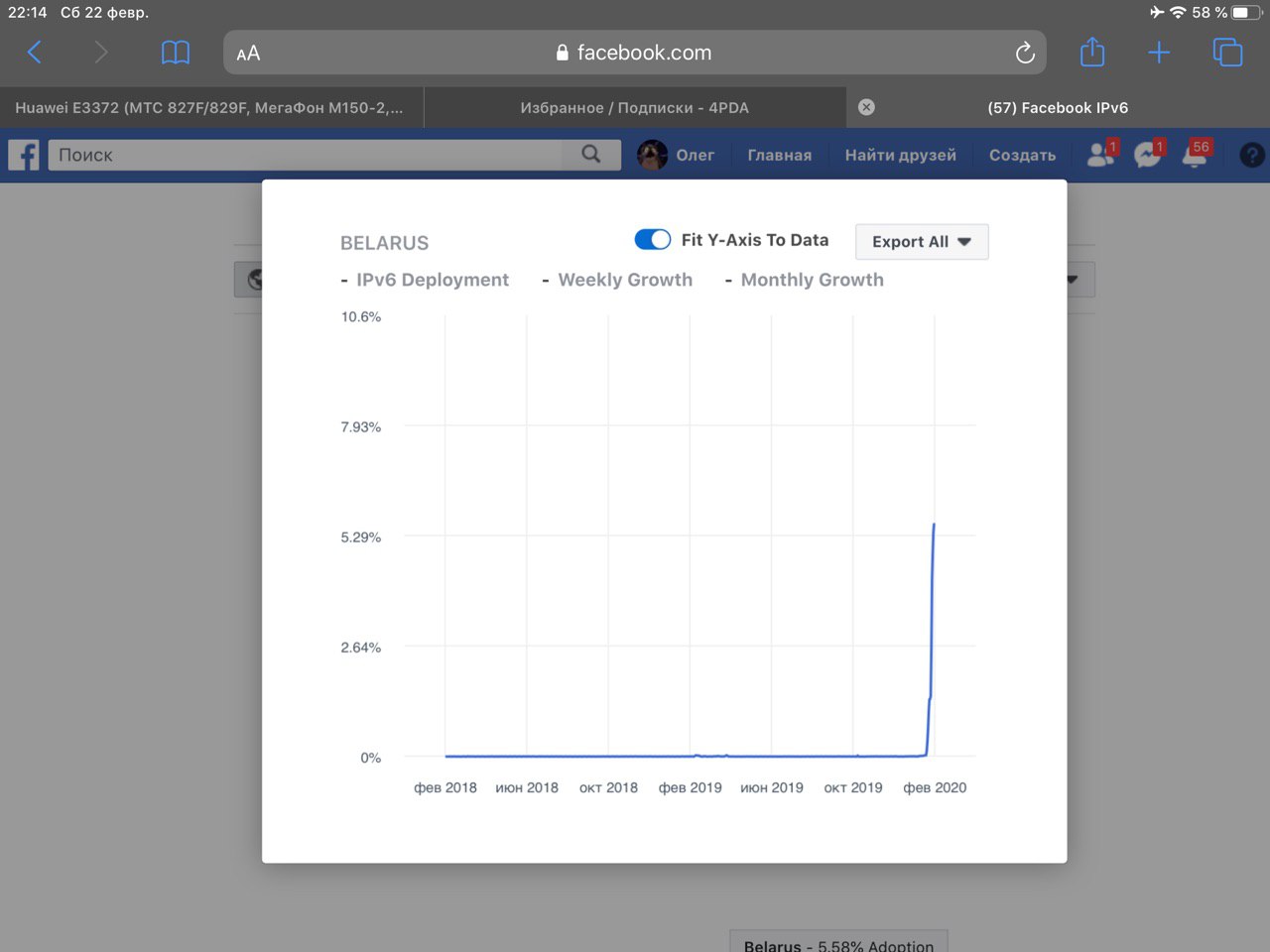Click the окт 2019 axis label
This screenshot has height=952, width=1270.
point(853,787)
